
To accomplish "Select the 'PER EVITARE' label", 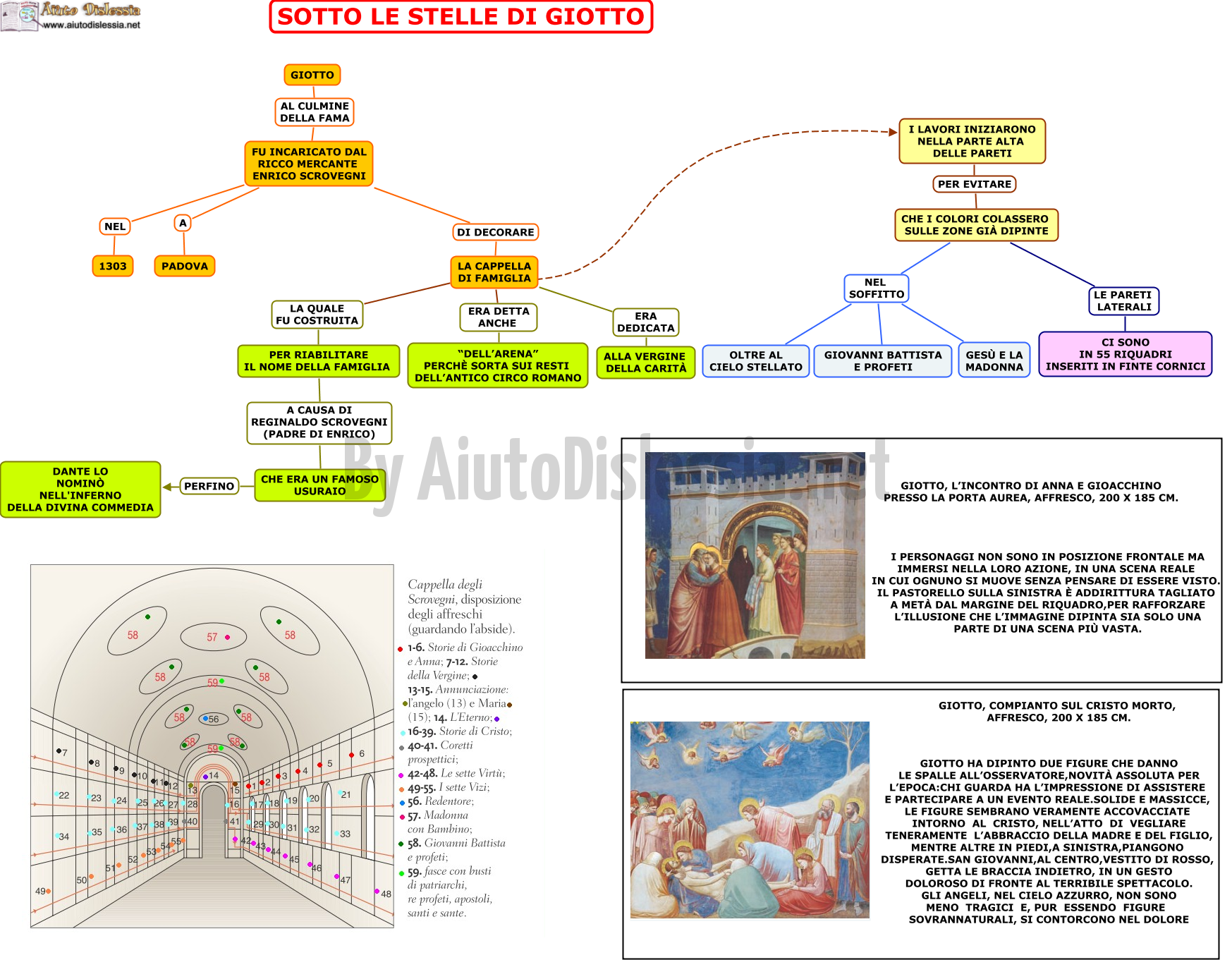I will tap(975, 184).
